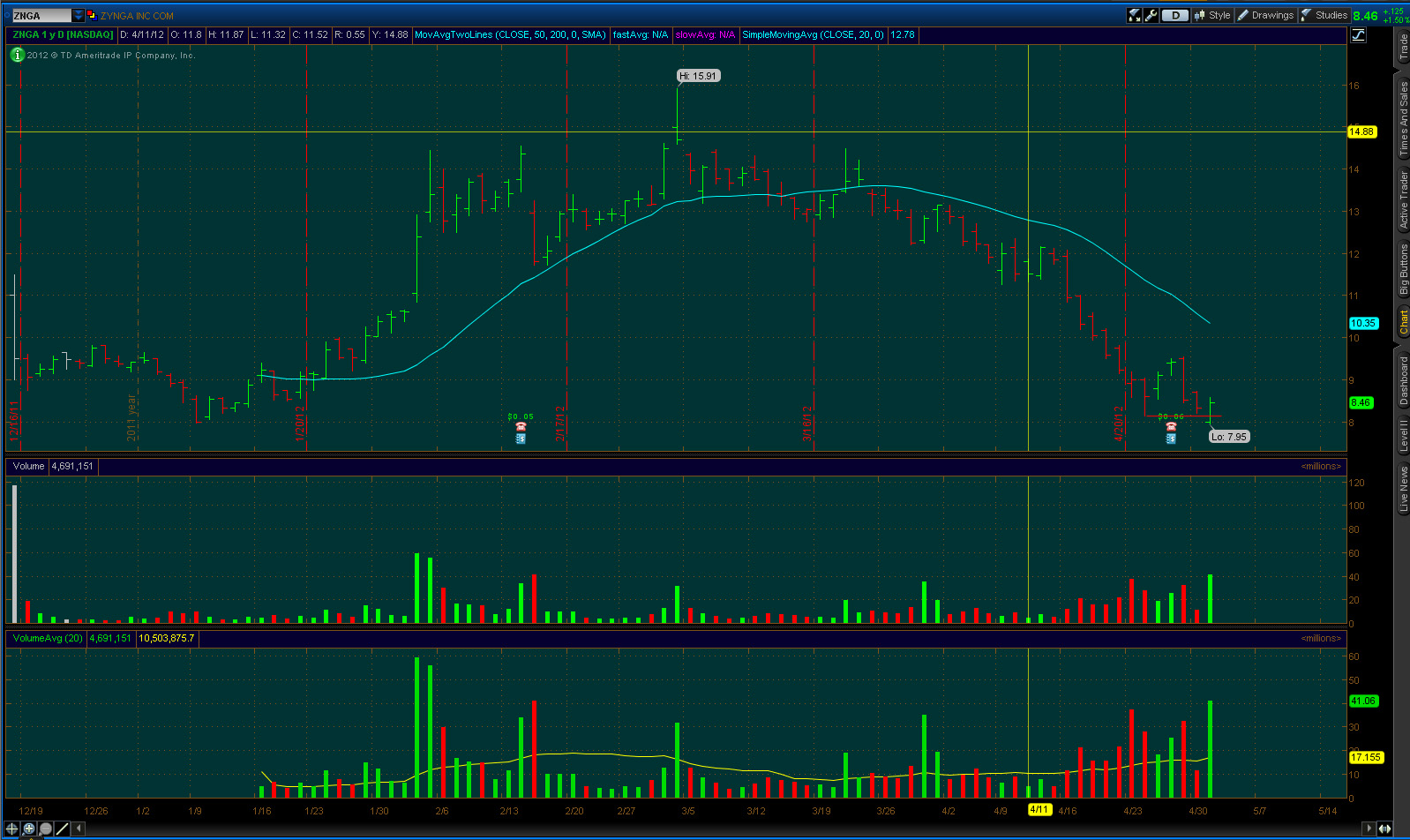
Task: Select the crosshair pan tool
Action: (x=11, y=829)
